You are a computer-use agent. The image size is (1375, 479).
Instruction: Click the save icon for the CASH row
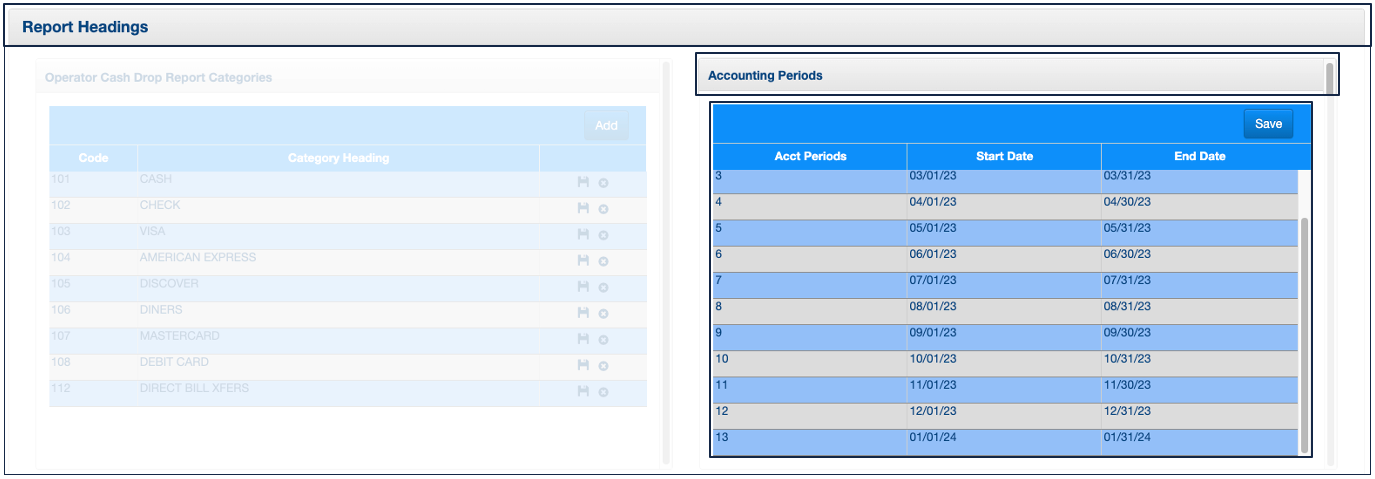coord(583,183)
